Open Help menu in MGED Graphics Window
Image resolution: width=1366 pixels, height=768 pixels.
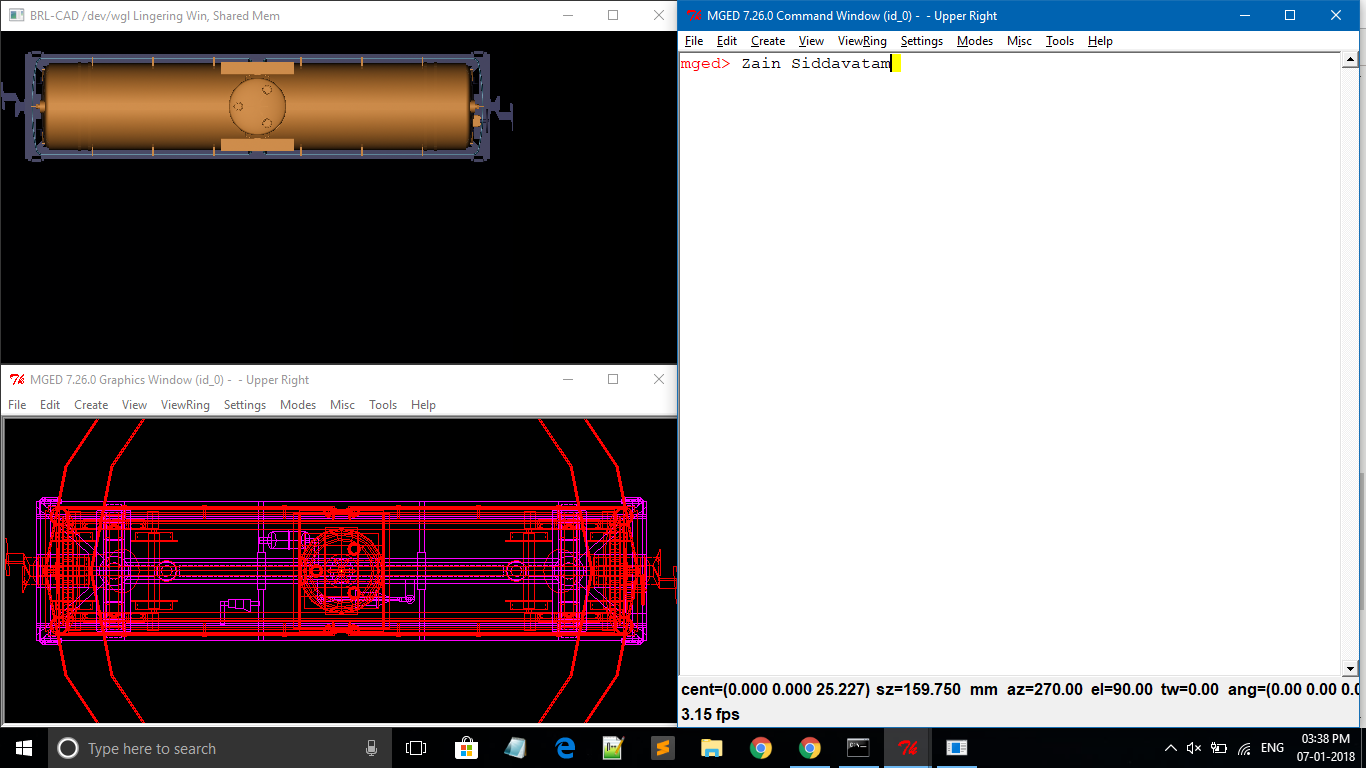tap(423, 405)
